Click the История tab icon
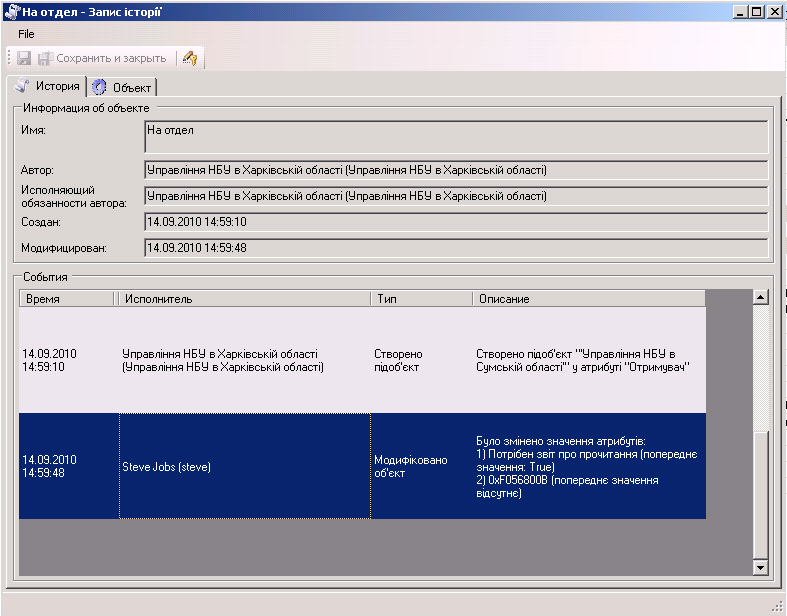Image resolution: width=787 pixels, height=616 pixels. click(x=22, y=86)
